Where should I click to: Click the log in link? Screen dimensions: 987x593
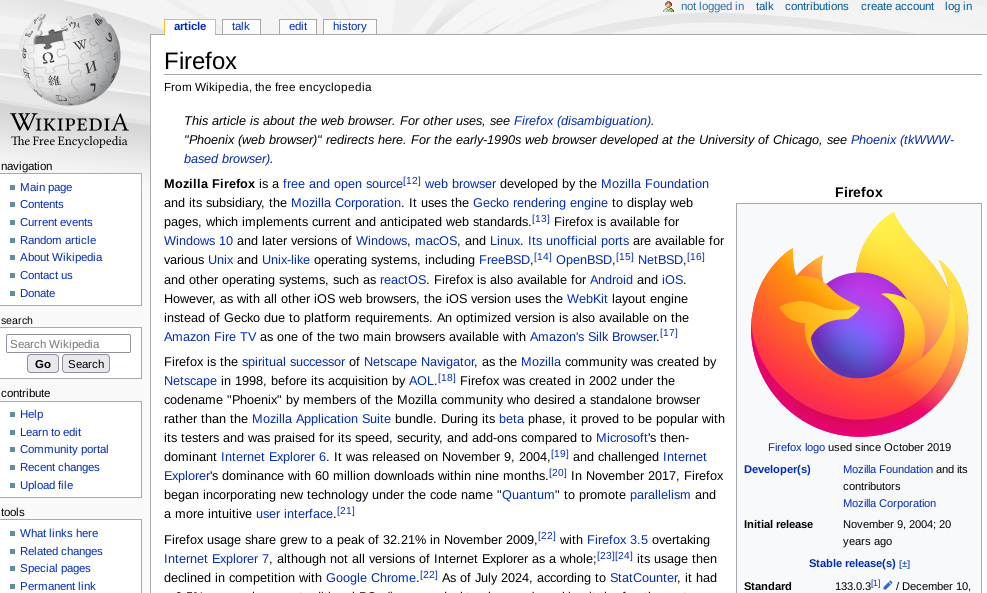[x=958, y=6]
